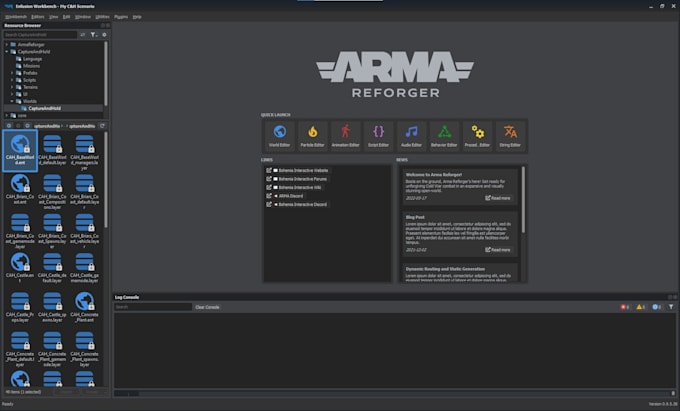The image size is (680, 411).
Task: Select CAH_Briars_Coast_vehicle.layer file
Action: pyautogui.click(x=85, y=231)
